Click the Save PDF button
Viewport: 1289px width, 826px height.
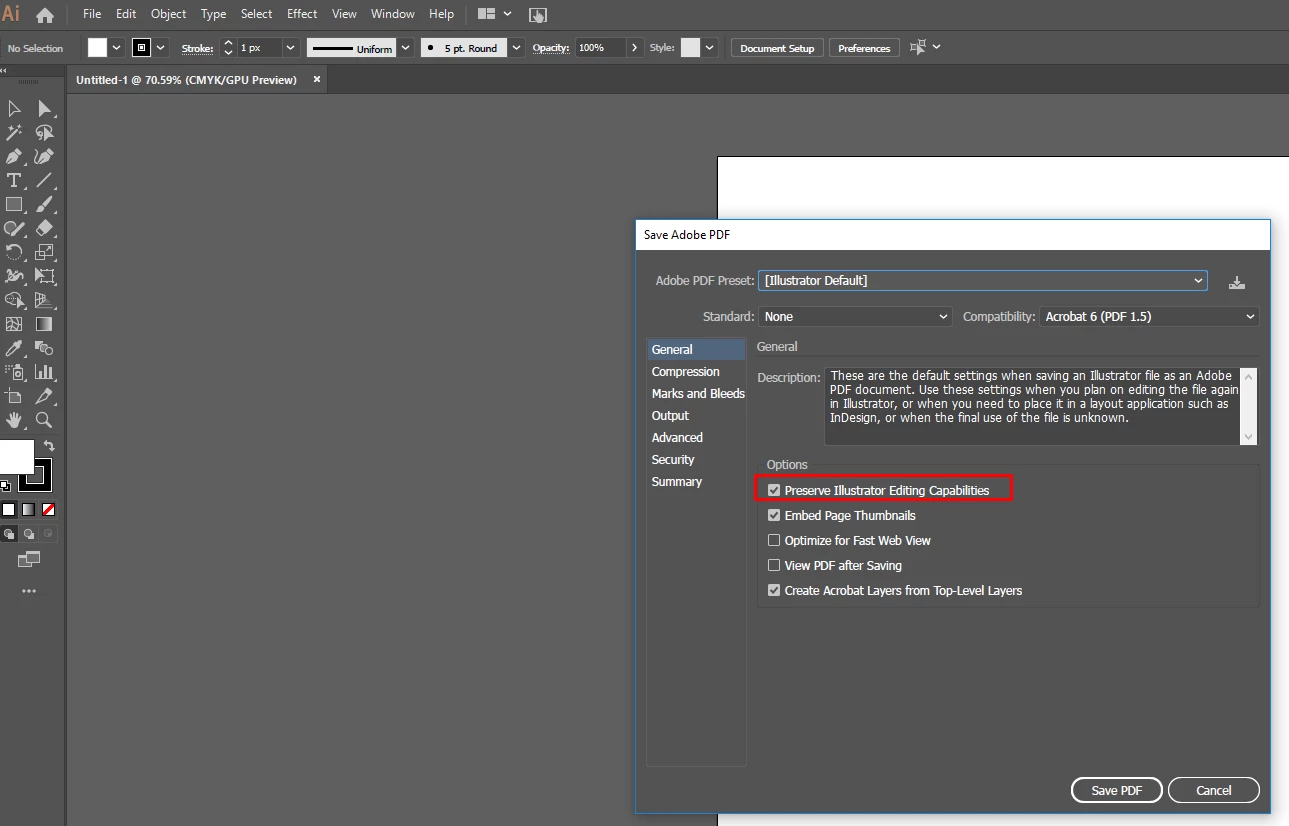[1117, 790]
